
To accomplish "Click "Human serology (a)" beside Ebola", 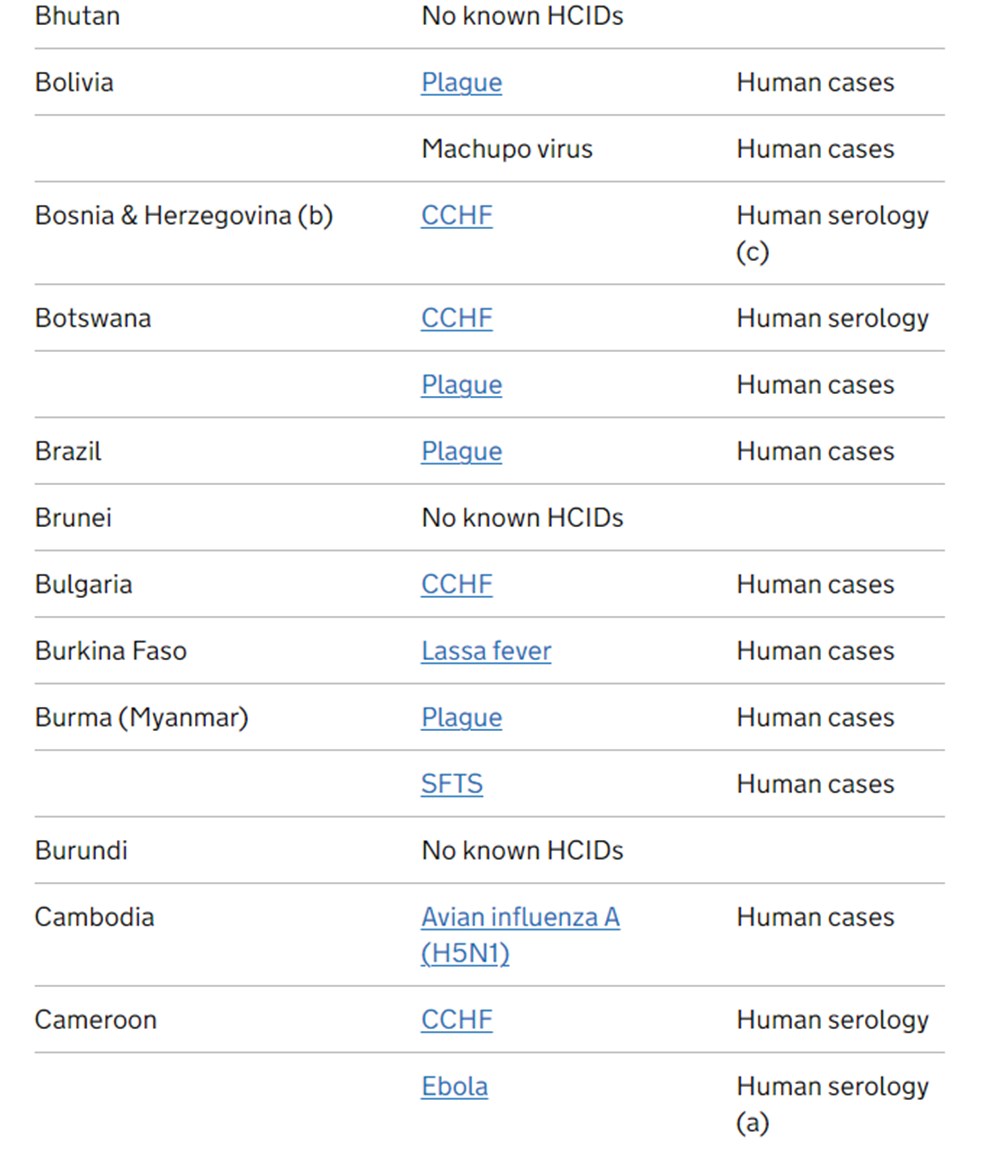I will 832,1104.
